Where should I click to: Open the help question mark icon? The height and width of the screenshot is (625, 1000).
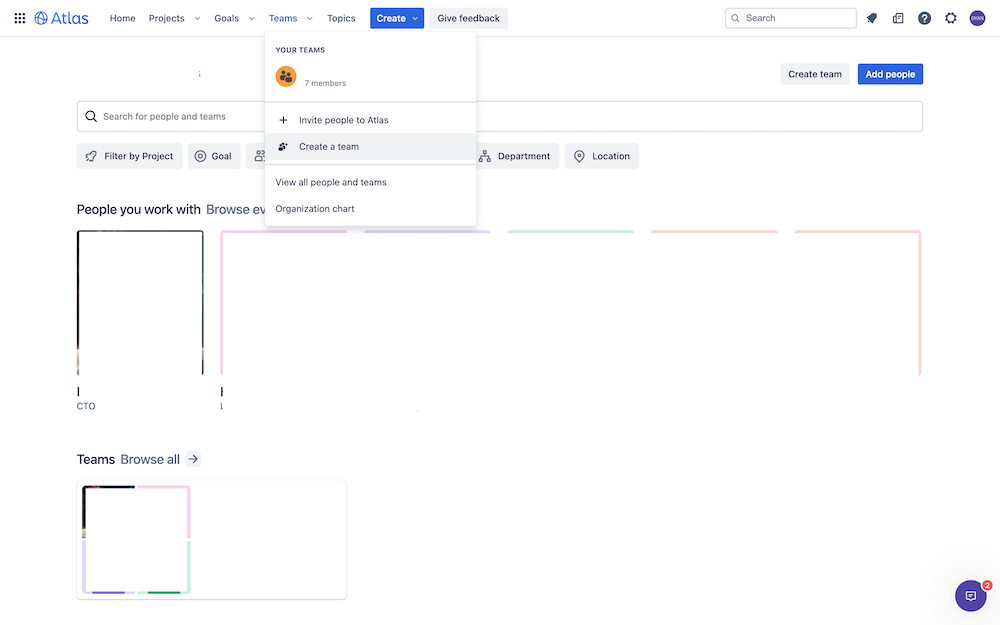point(924,18)
